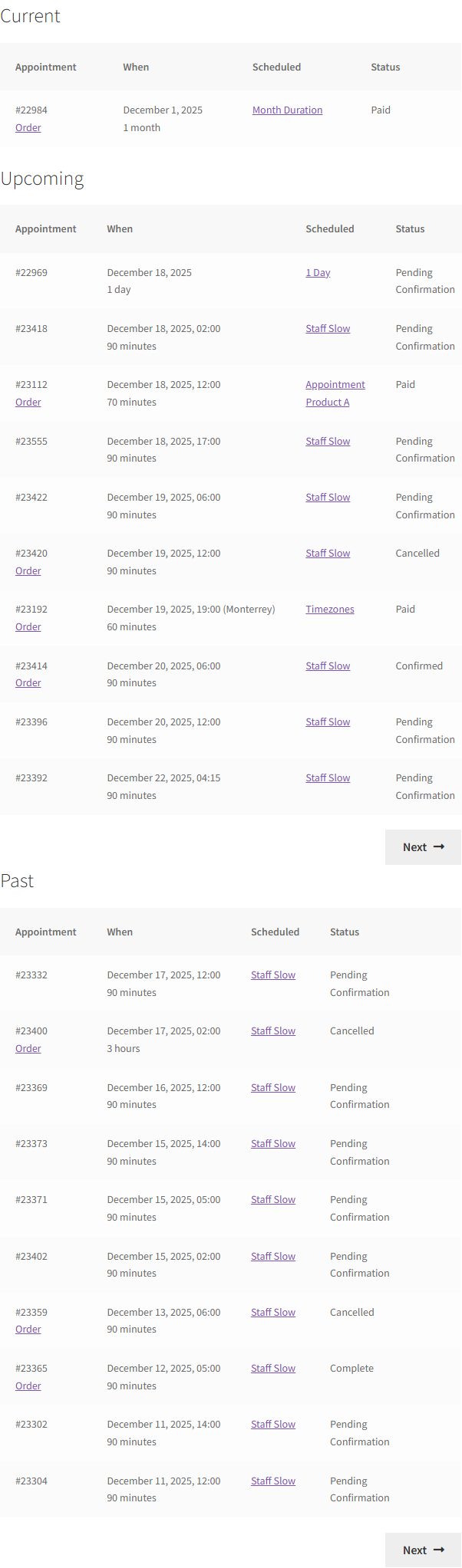This screenshot has width=462, height=1568.
Task: Click Order under cancelled appointment #23359
Action: pos(28,1329)
